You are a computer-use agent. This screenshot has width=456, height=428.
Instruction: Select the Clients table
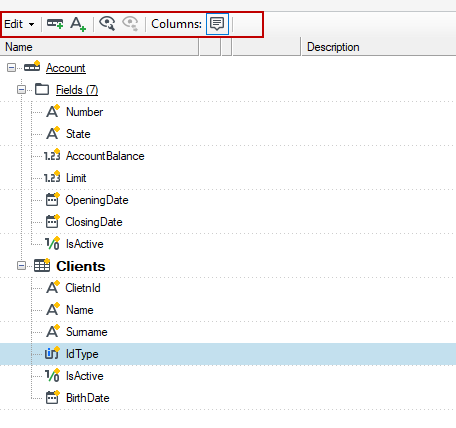(x=81, y=266)
